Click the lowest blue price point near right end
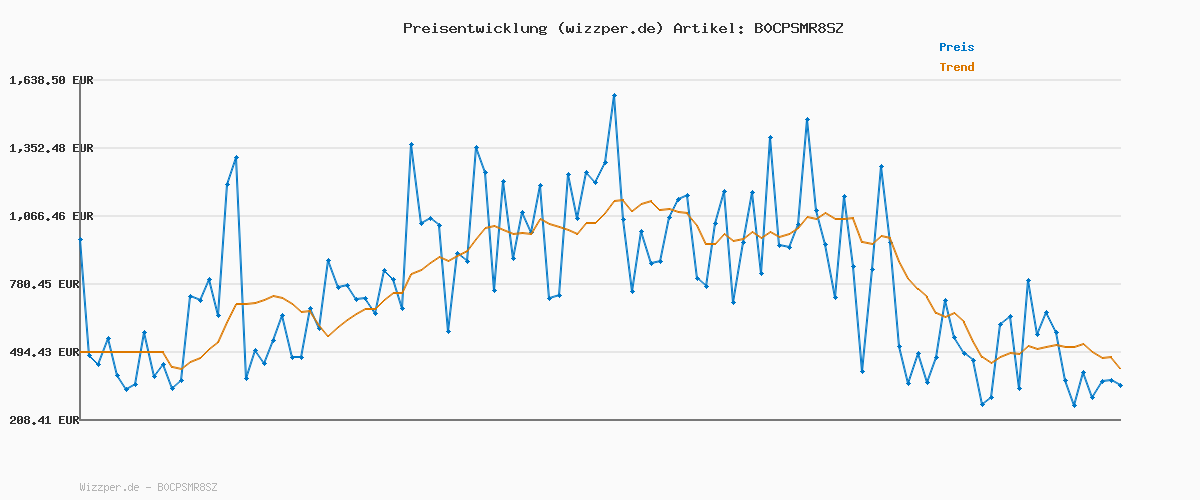The image size is (1200, 500). (x=1074, y=405)
